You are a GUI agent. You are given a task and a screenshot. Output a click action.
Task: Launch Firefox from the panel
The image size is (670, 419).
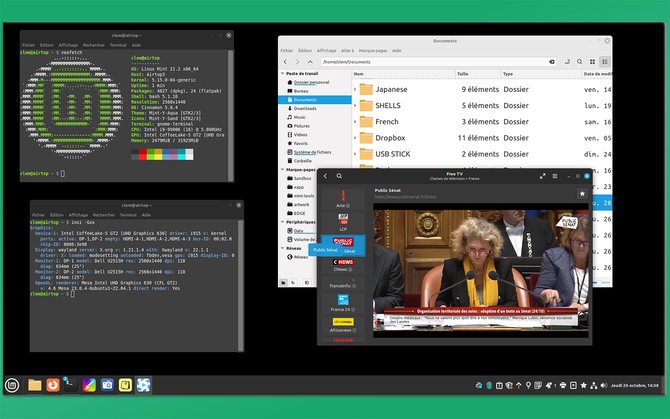(x=53, y=385)
